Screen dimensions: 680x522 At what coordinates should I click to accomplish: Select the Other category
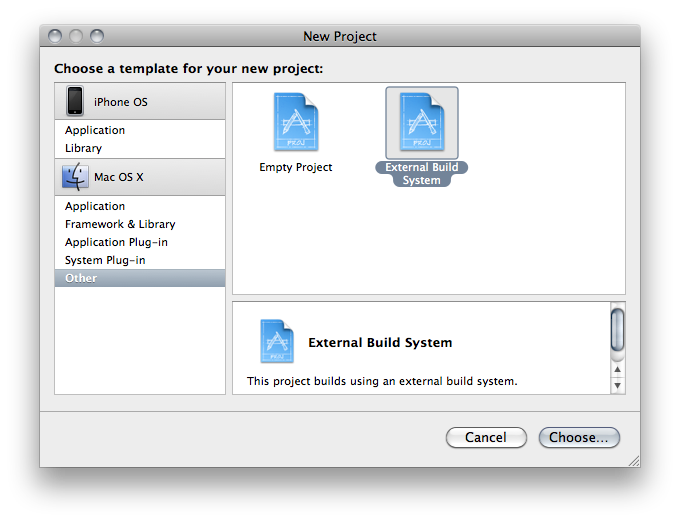140,278
